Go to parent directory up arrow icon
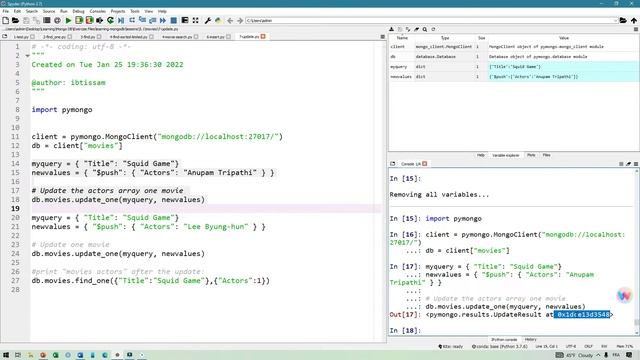640x360 pixels. pyautogui.click(x=633, y=20)
